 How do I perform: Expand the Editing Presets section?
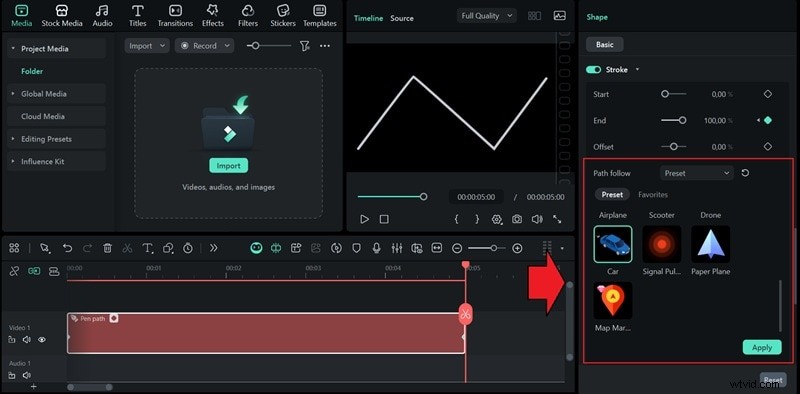coord(13,139)
